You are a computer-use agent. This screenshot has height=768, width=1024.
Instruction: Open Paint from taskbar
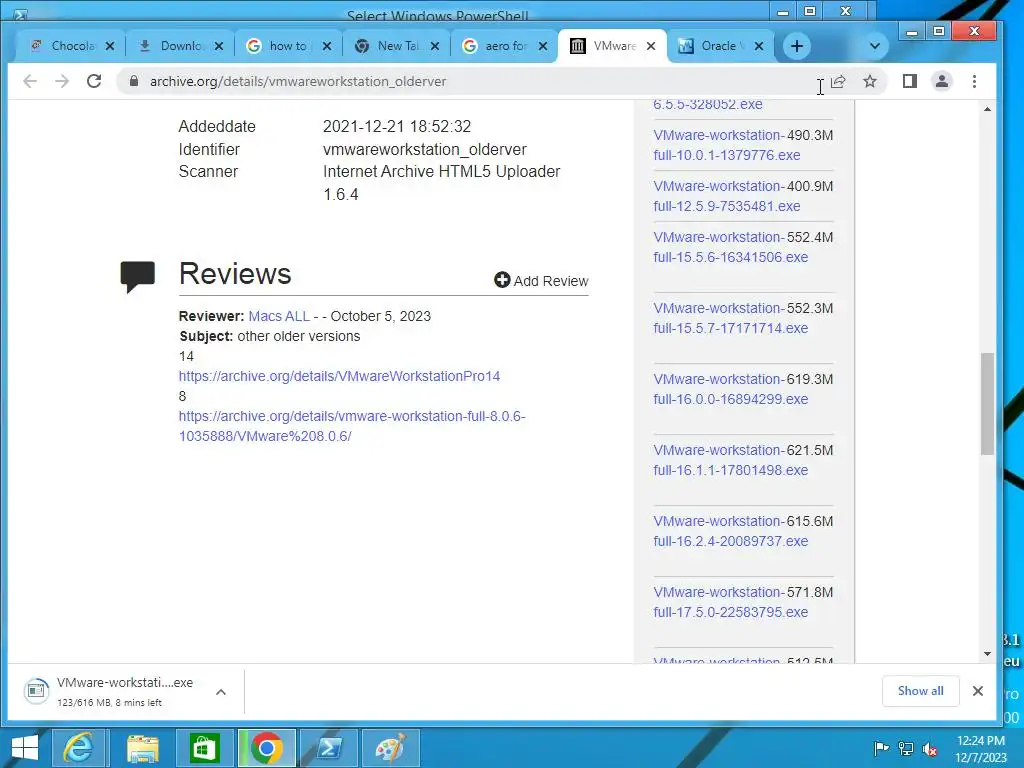coord(390,748)
